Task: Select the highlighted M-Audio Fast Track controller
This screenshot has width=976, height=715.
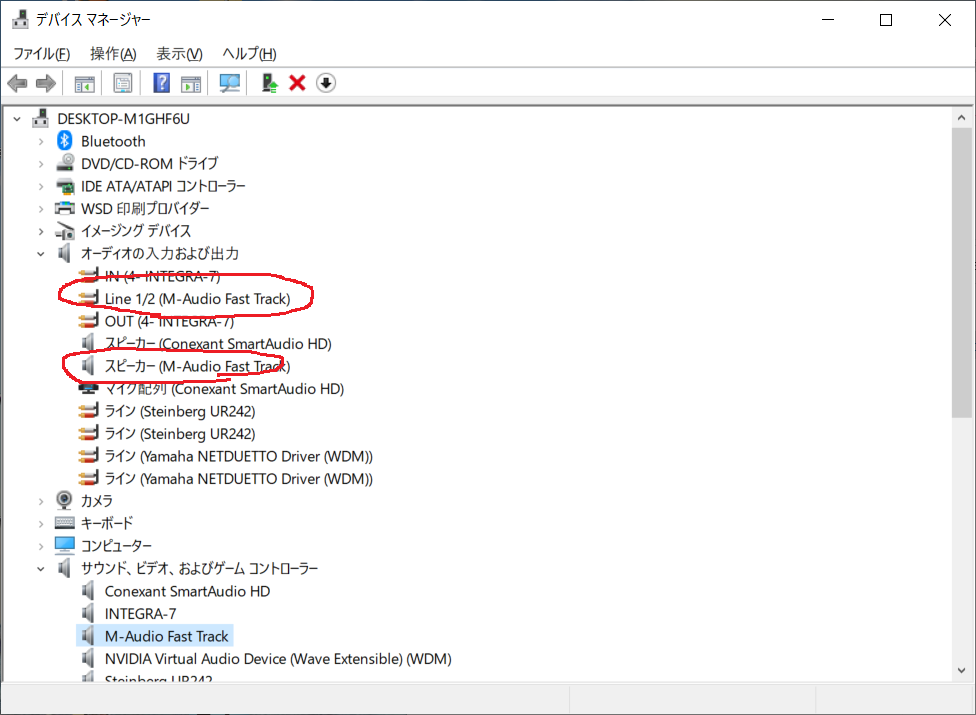Action: [167, 636]
